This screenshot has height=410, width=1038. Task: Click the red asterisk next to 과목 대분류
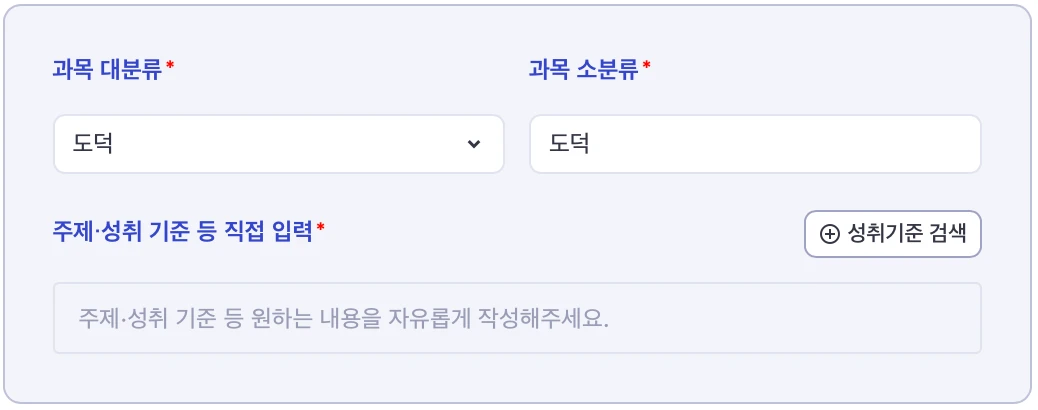tap(170, 65)
